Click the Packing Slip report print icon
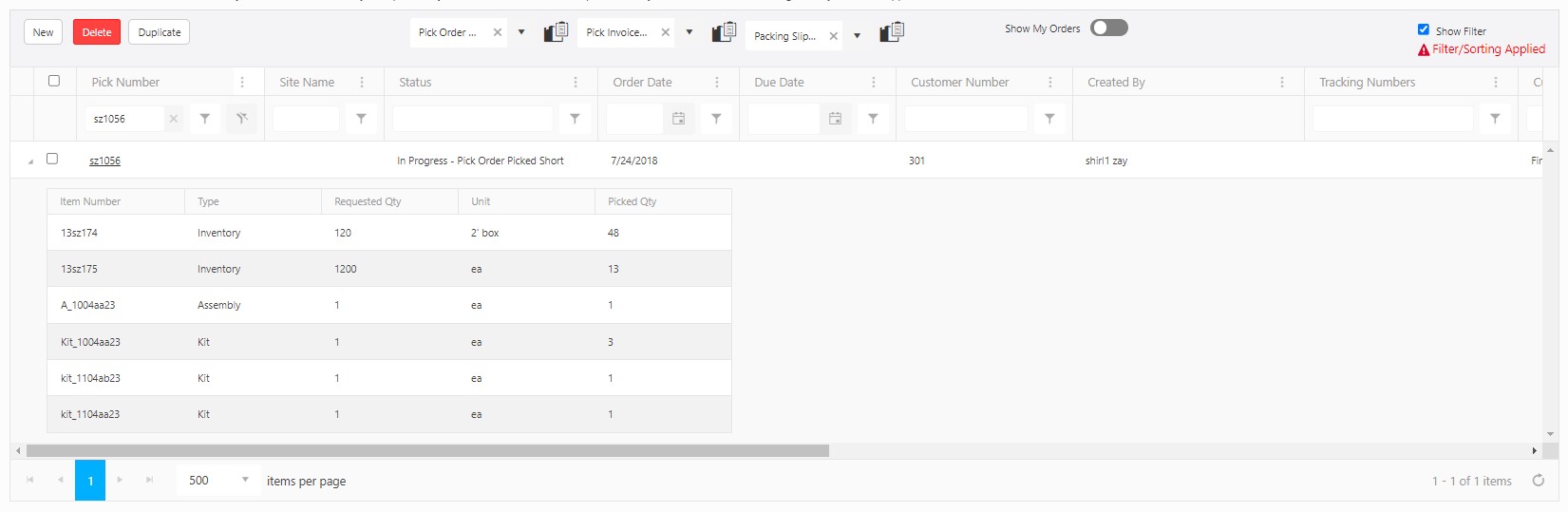 click(x=891, y=33)
